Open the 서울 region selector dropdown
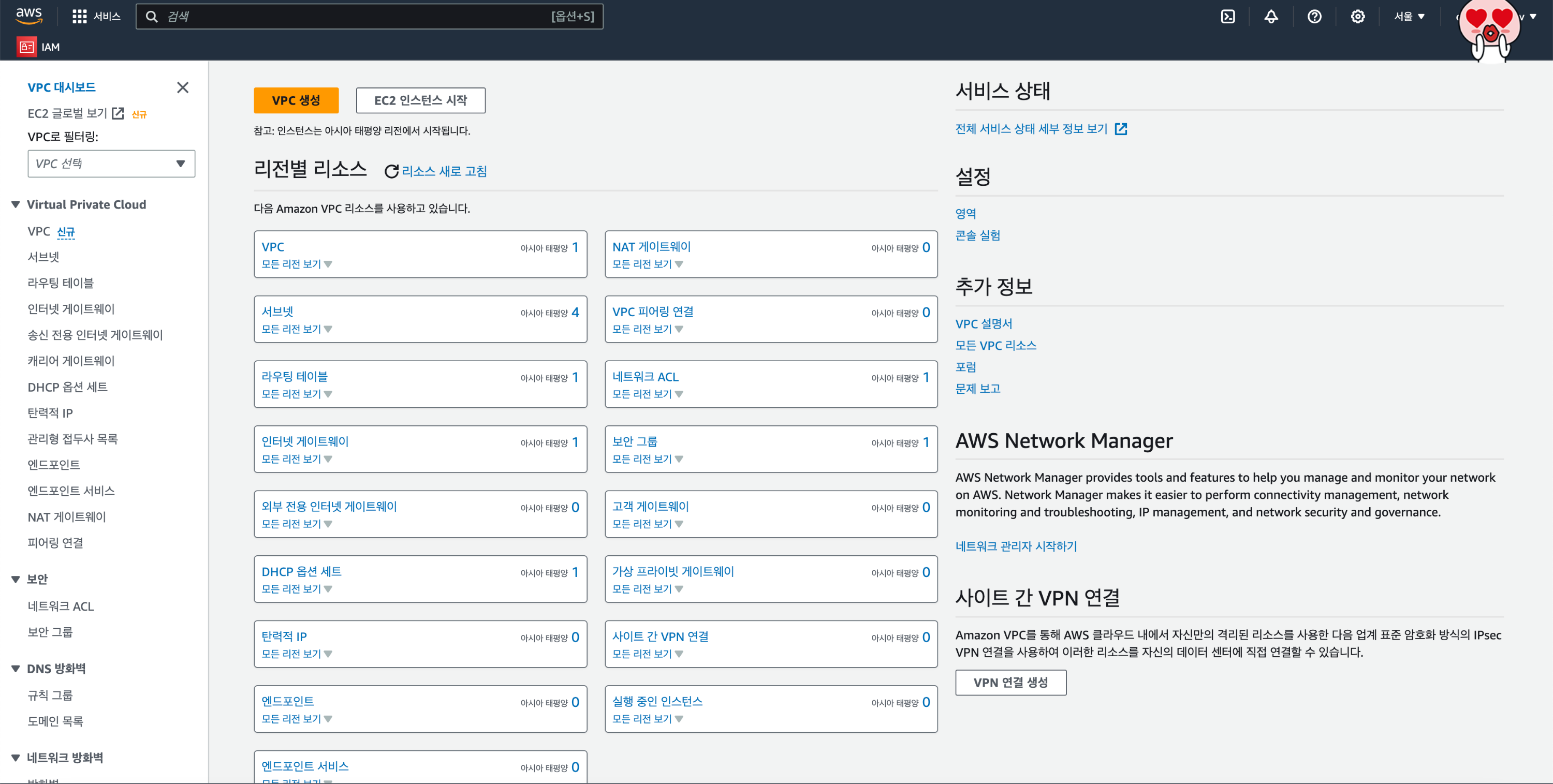The image size is (1553, 784). pyautogui.click(x=1408, y=16)
